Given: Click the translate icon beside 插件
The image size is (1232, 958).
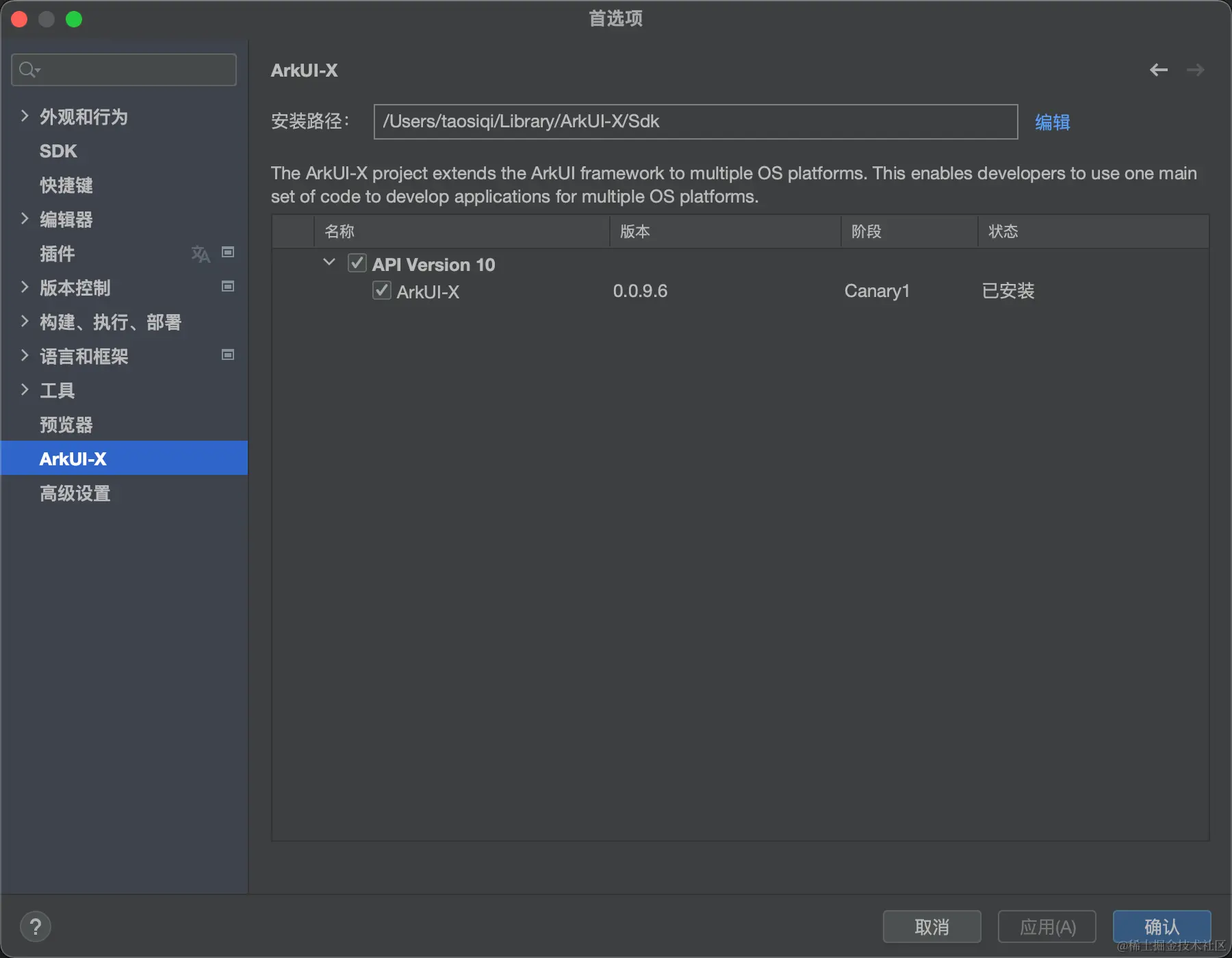Looking at the screenshot, I should tap(201, 254).
